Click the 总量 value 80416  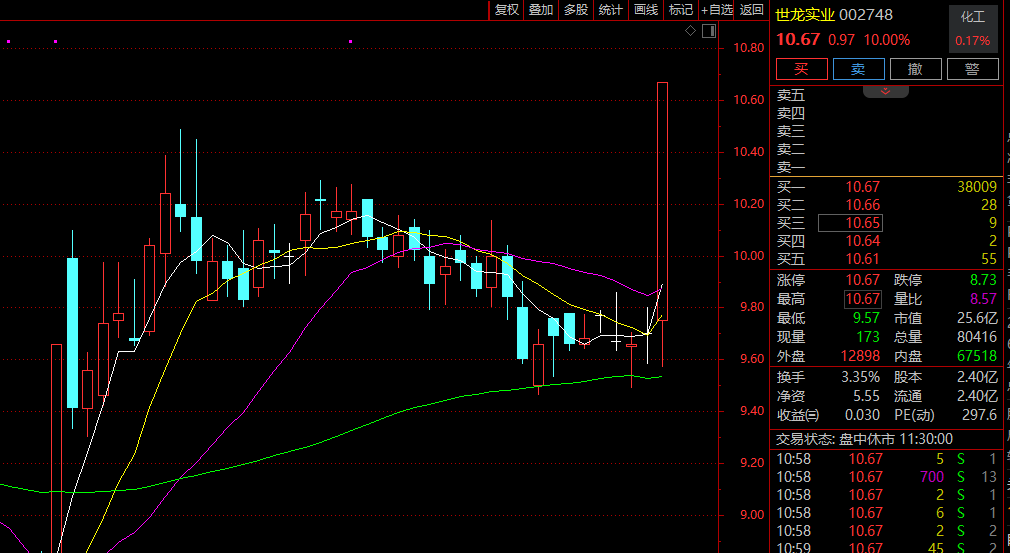coord(977,337)
